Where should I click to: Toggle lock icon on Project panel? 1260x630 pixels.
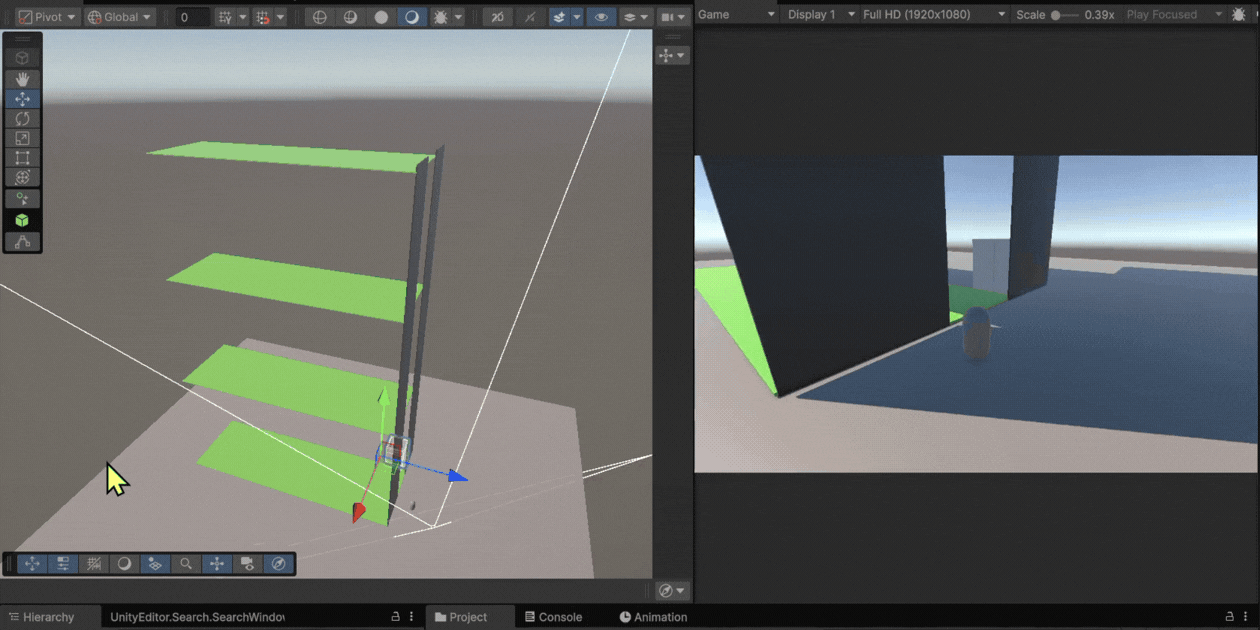[1230, 617]
